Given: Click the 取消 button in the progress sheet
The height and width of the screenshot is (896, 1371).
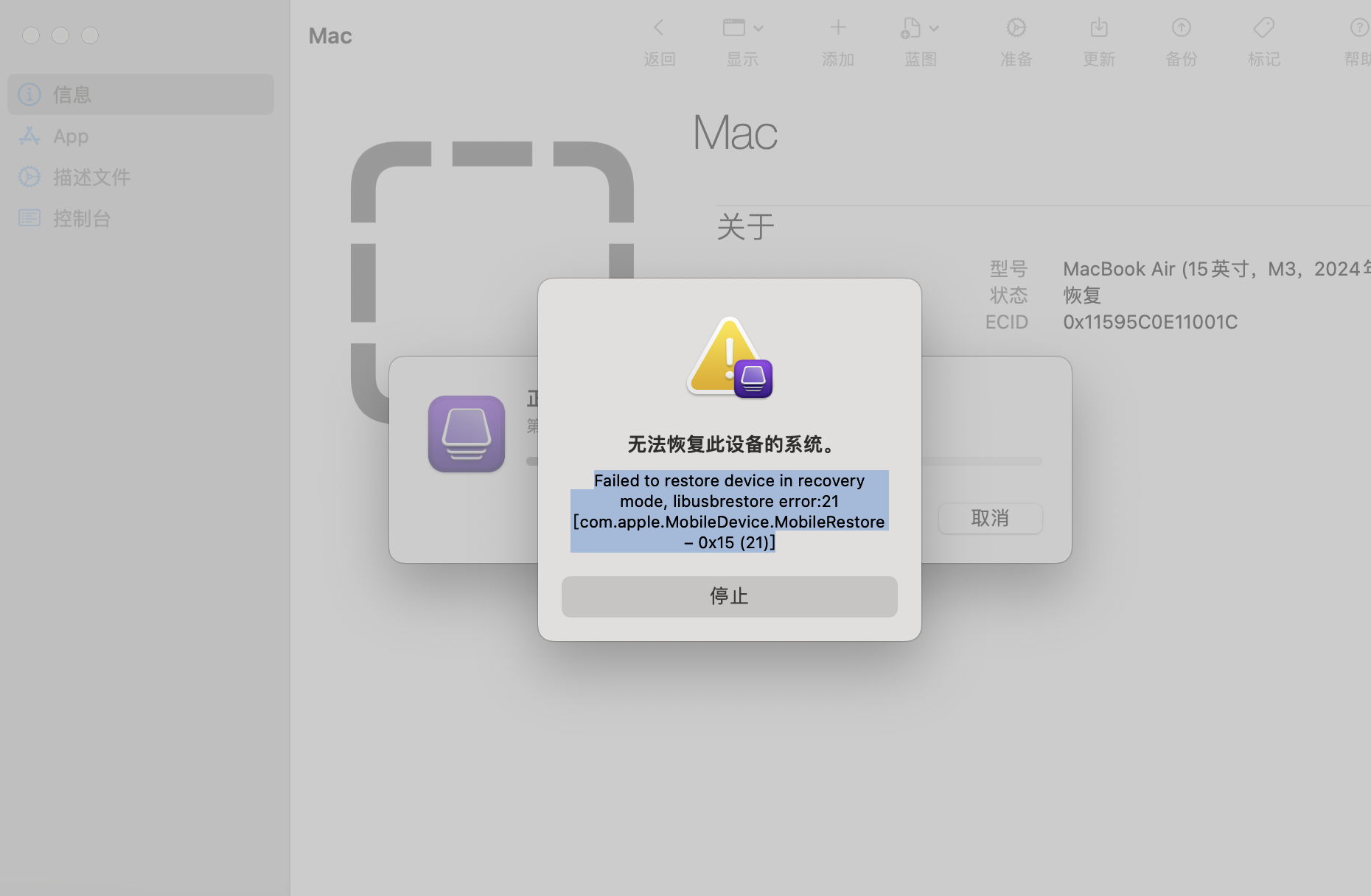Looking at the screenshot, I should pyautogui.click(x=990, y=519).
